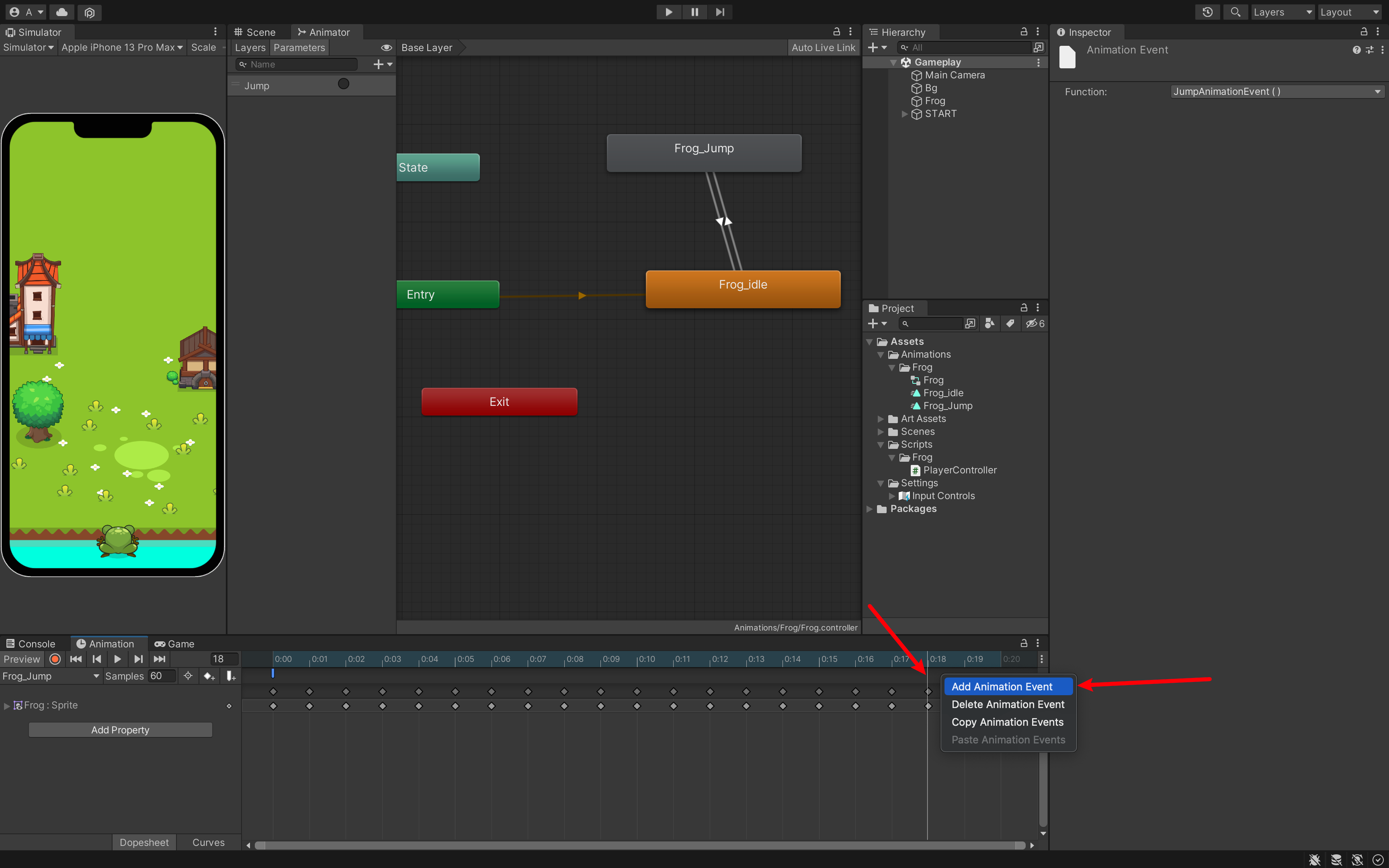The image size is (1389, 868).
Task: Open Inspector preset settings icon
Action: coord(1369,50)
